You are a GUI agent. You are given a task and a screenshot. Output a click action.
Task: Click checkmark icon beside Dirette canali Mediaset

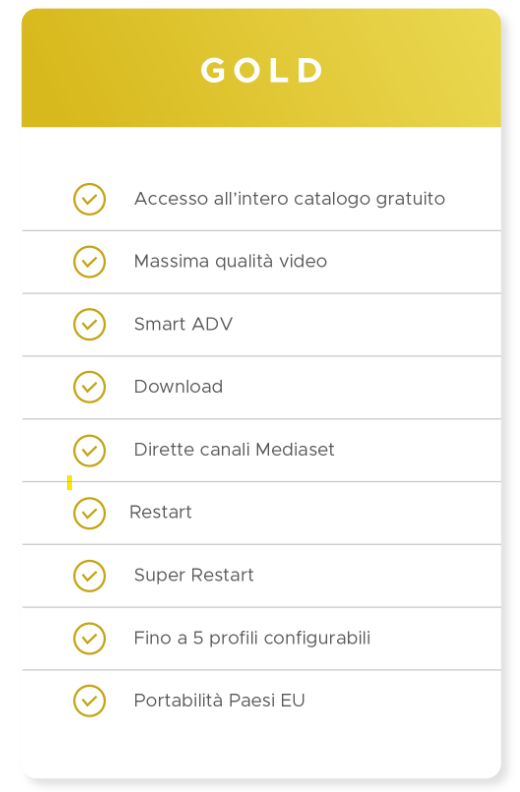click(89, 450)
